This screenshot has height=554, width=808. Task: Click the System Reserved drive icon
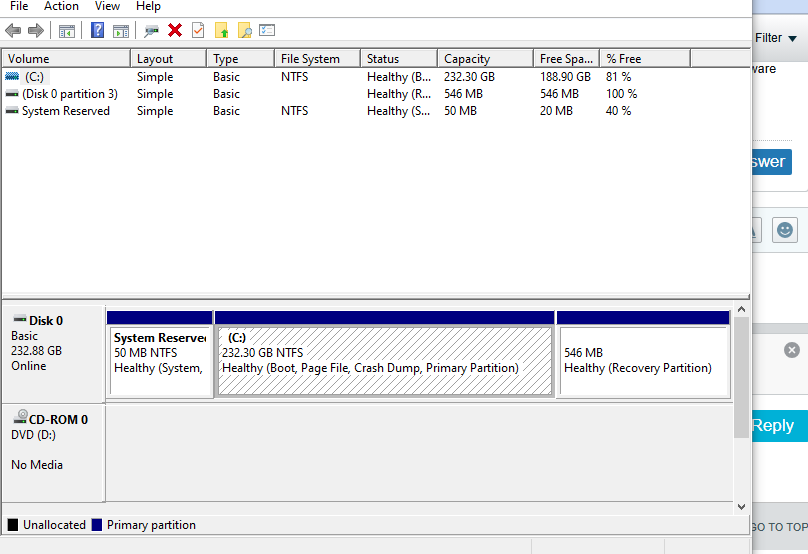pyautogui.click(x=12, y=111)
